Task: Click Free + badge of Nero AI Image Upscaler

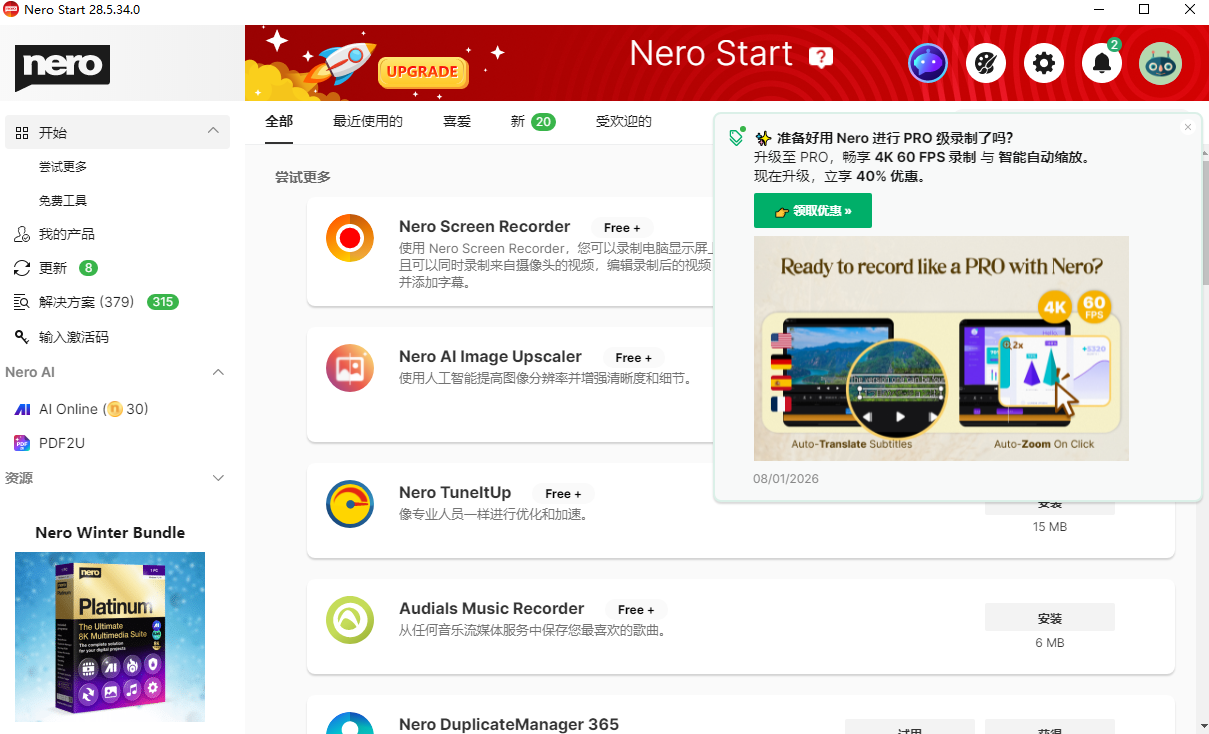Action: pos(633,358)
